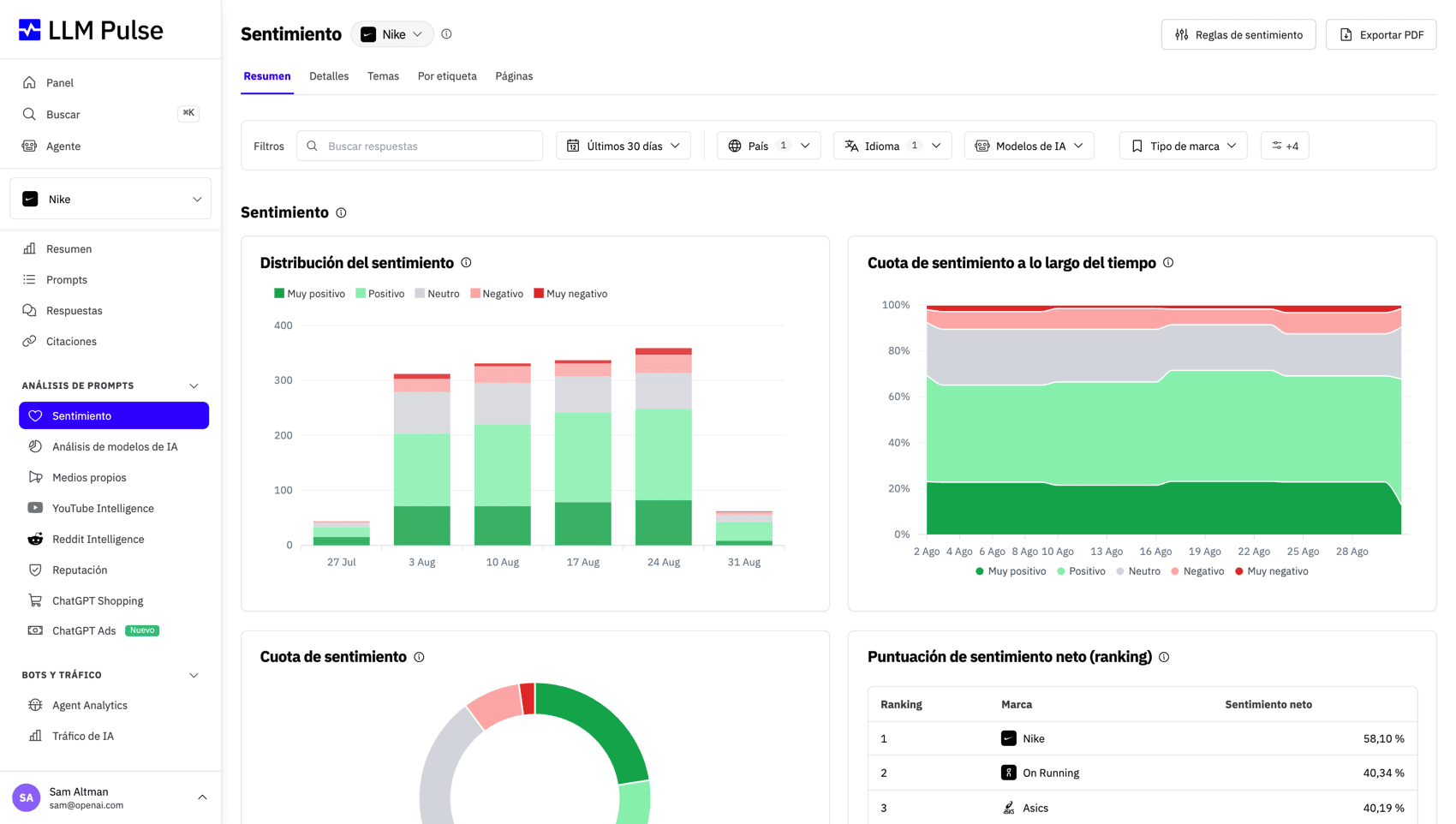Image resolution: width=1456 pixels, height=824 pixels.
Task: Expand the Modelos de IA filter dropdown
Action: [1029, 146]
